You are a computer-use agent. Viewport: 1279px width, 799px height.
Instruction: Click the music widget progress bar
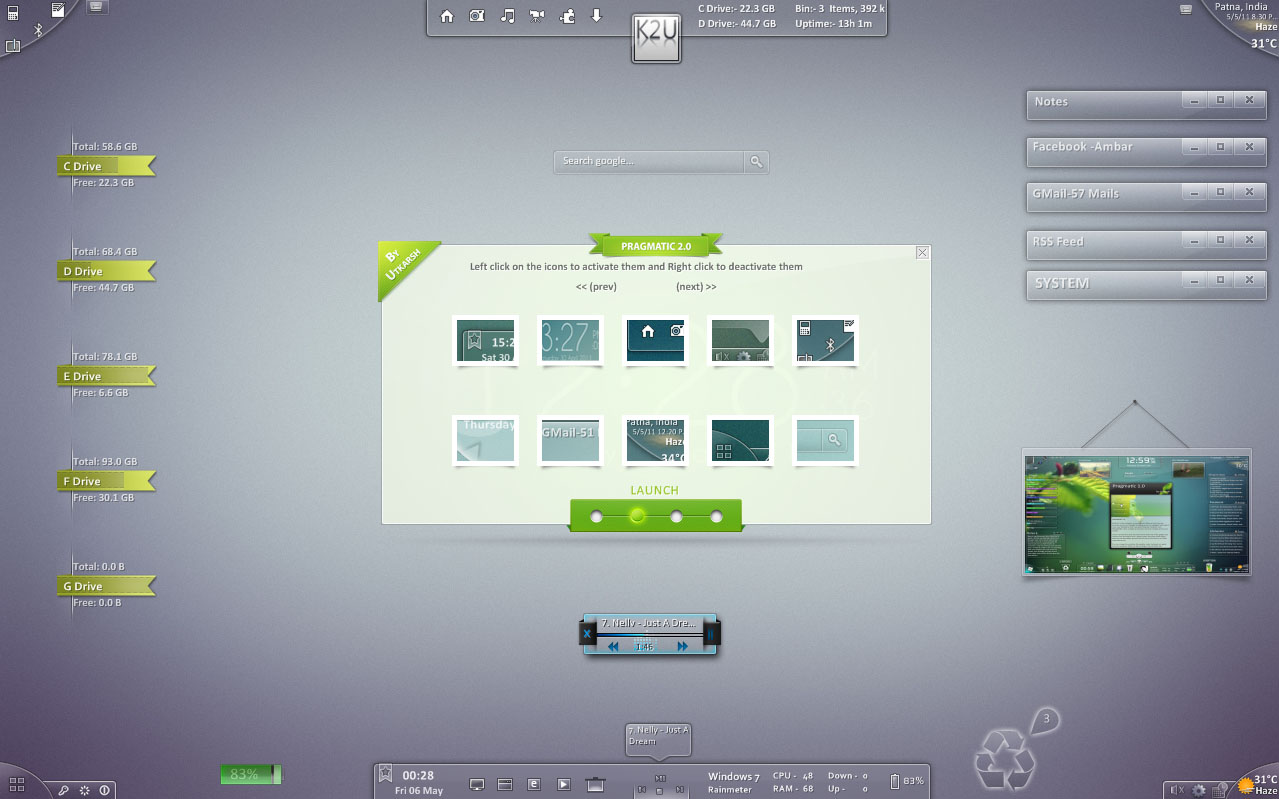click(x=650, y=634)
